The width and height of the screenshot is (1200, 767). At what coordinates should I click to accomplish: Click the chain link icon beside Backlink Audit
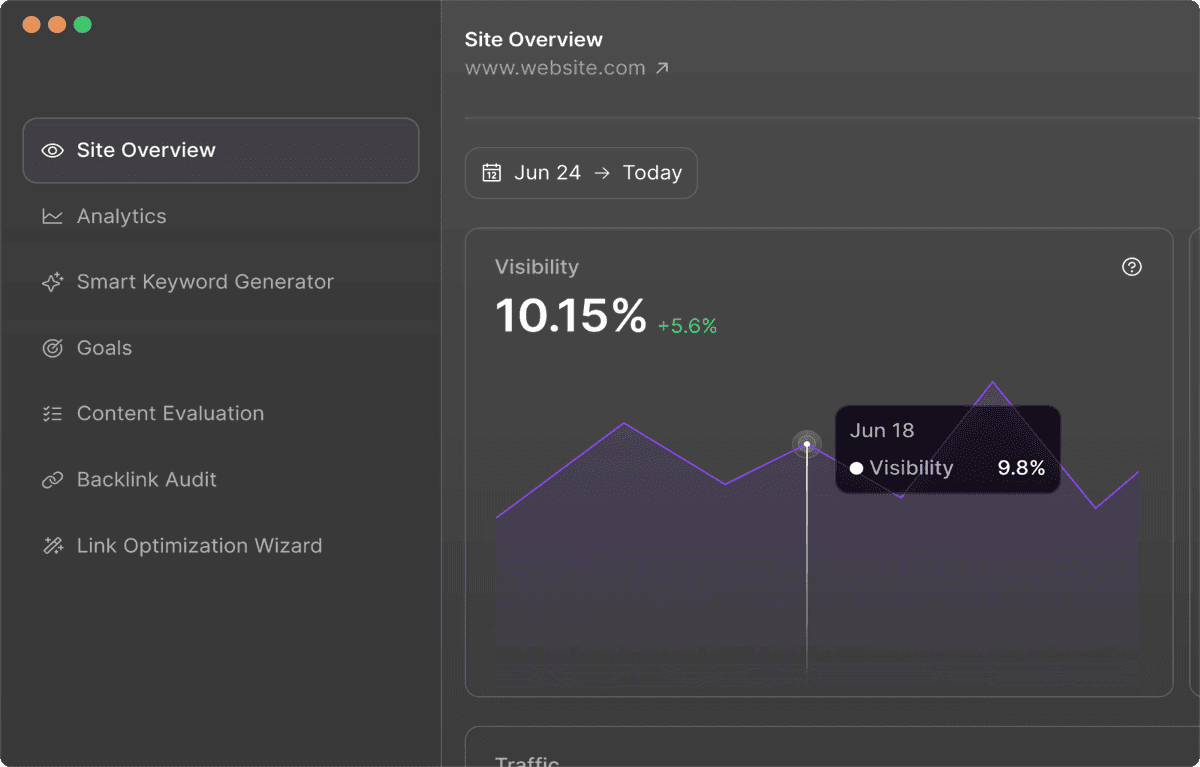coord(52,480)
